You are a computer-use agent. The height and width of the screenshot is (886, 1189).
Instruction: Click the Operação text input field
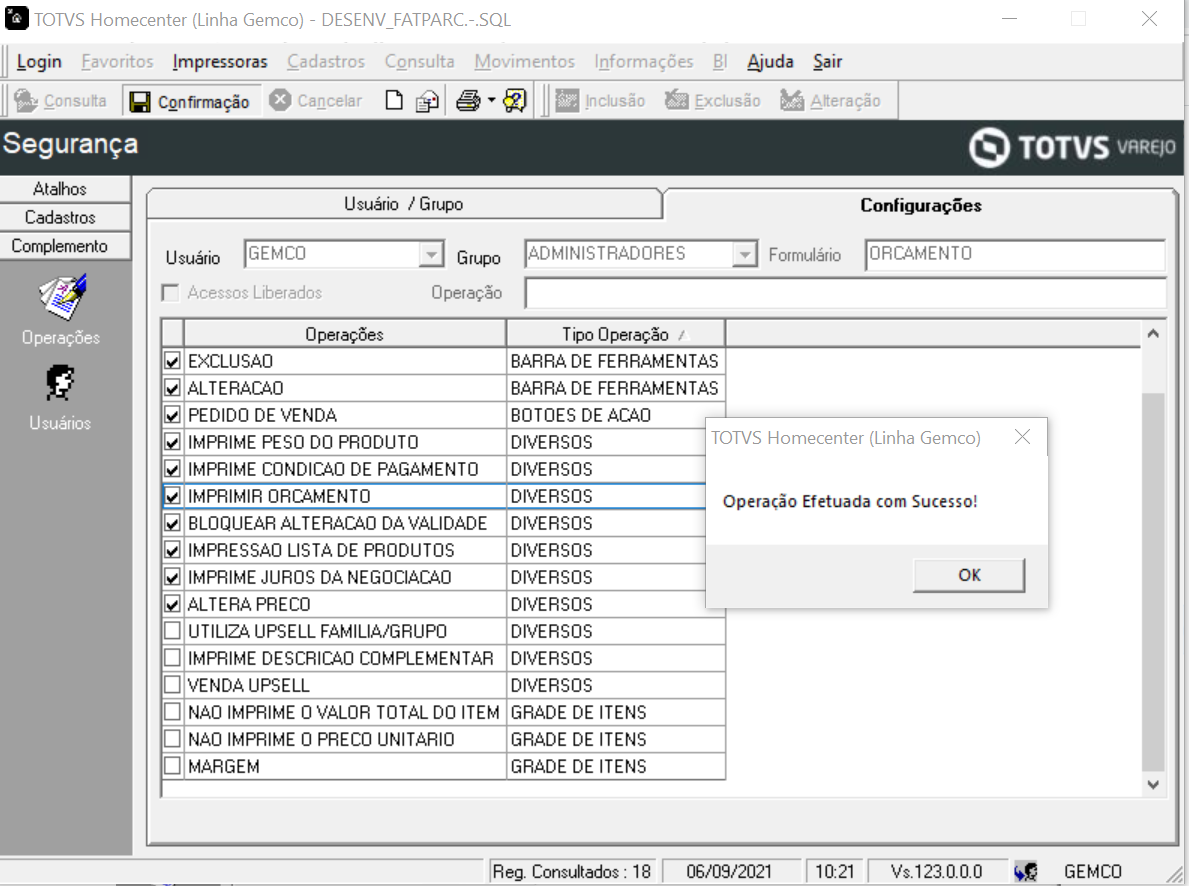(x=845, y=293)
